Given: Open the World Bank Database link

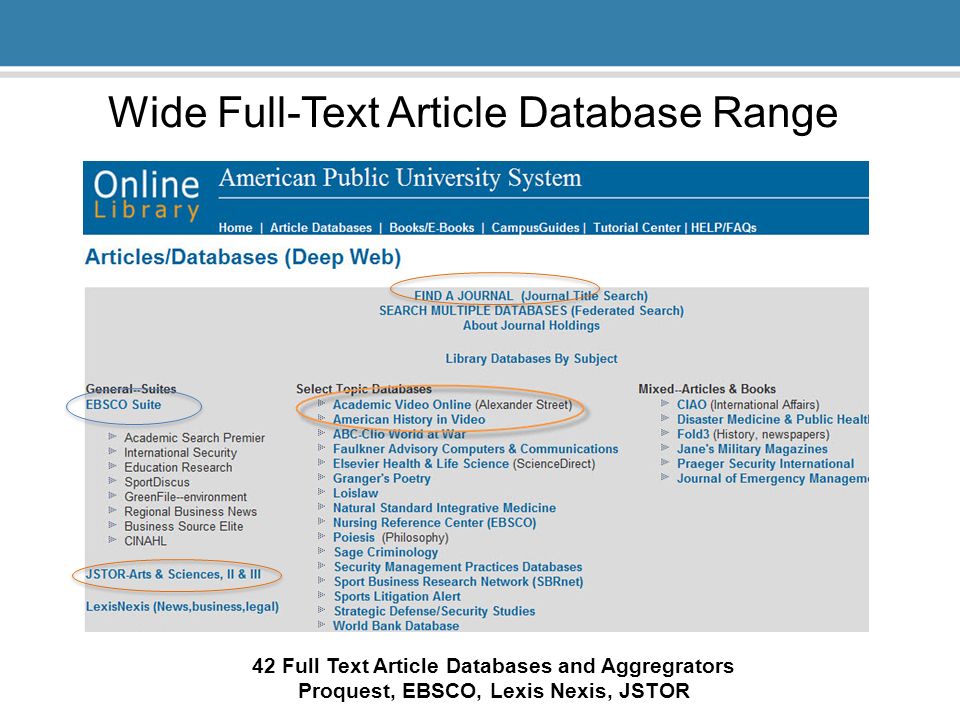Looking at the screenshot, I should point(396,626).
